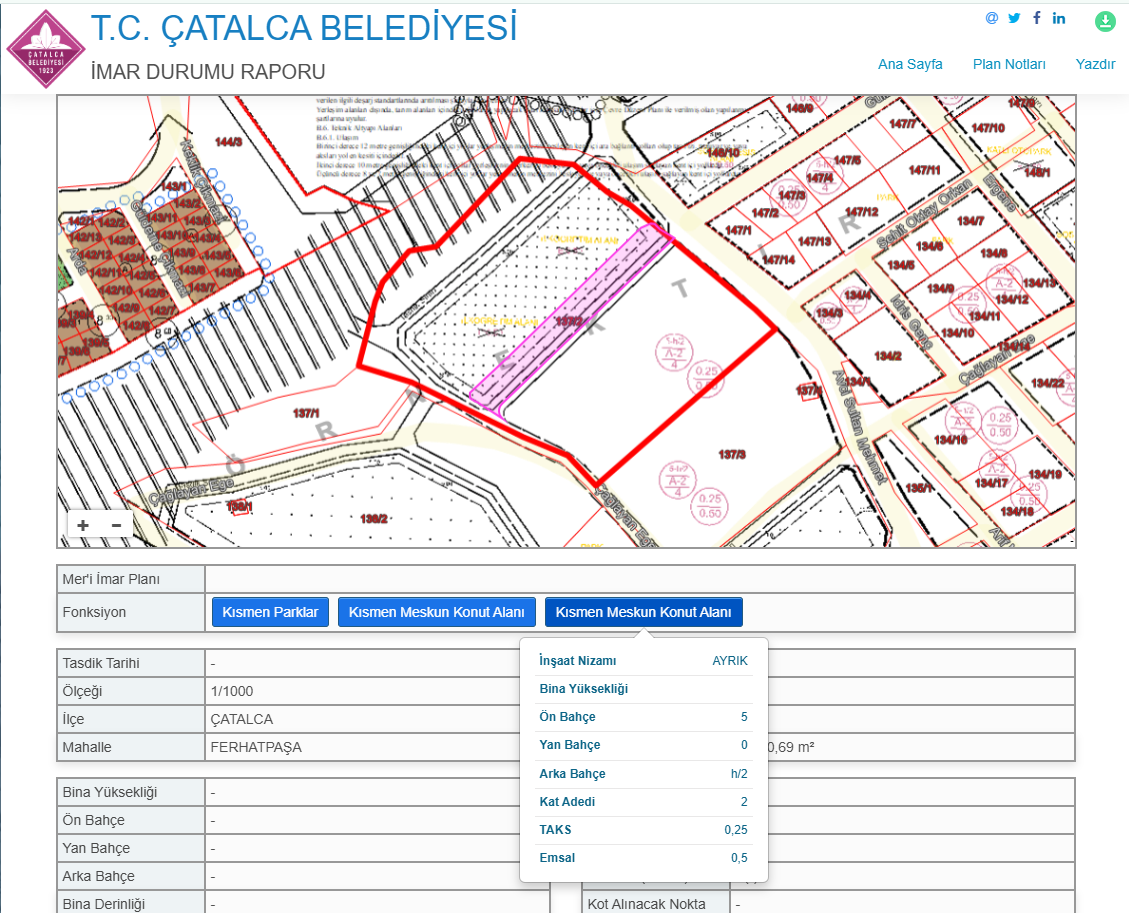Click Arka Bahçe value h/2 in popup
Screen dimensions: 1129x913
coord(739,774)
